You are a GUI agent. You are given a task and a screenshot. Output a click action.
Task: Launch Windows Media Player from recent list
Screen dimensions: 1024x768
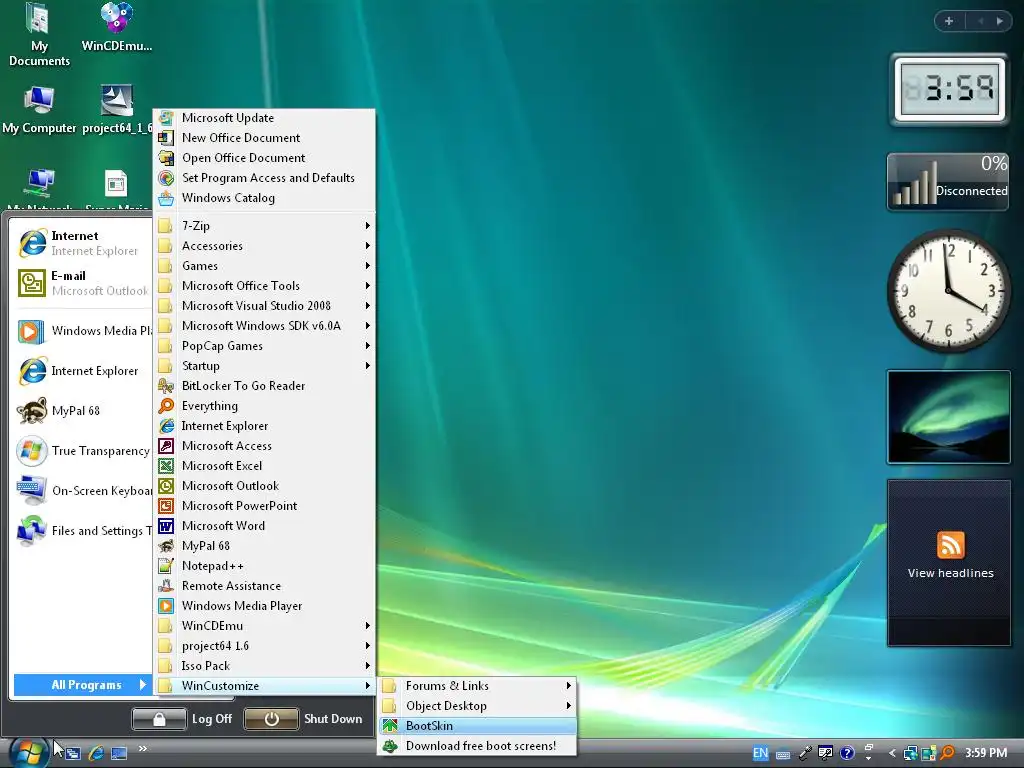83,331
